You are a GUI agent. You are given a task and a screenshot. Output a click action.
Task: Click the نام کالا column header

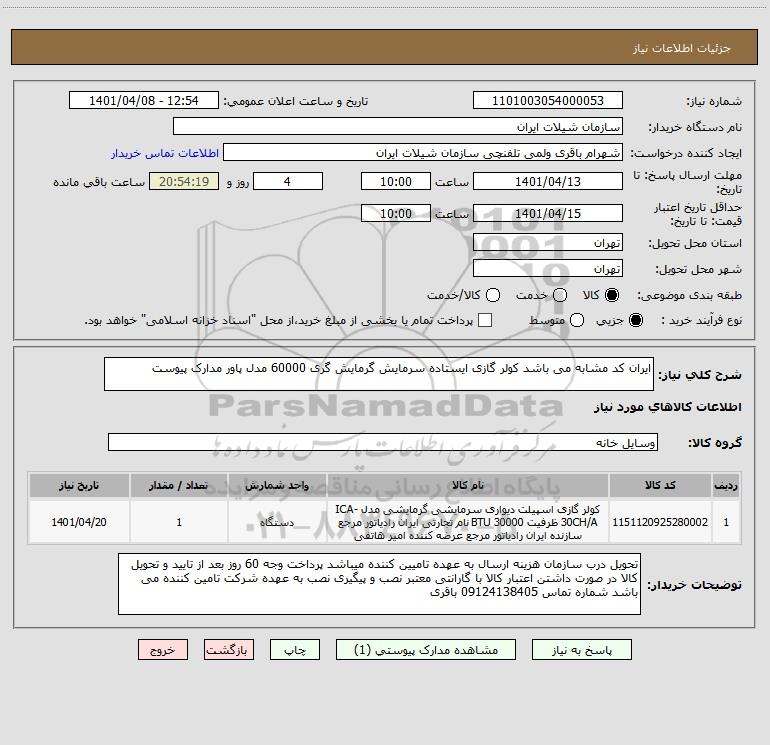(468, 485)
